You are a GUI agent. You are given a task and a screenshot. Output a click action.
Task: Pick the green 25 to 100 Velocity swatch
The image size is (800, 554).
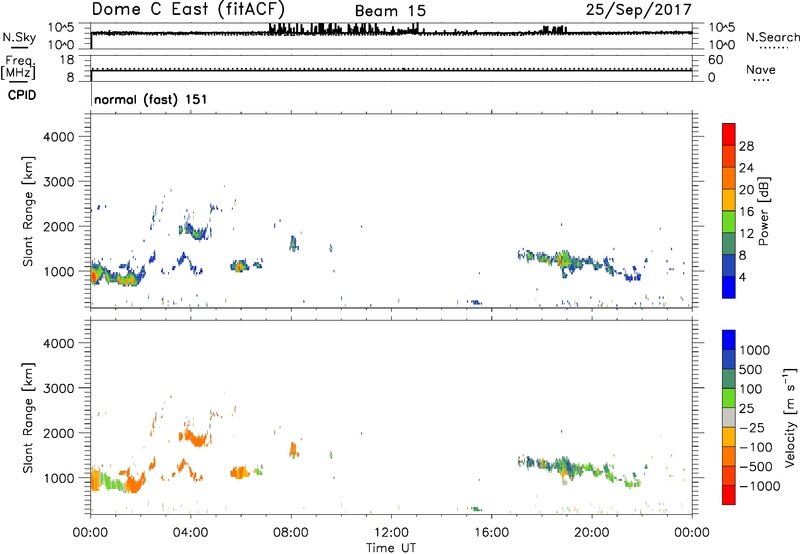tap(729, 398)
